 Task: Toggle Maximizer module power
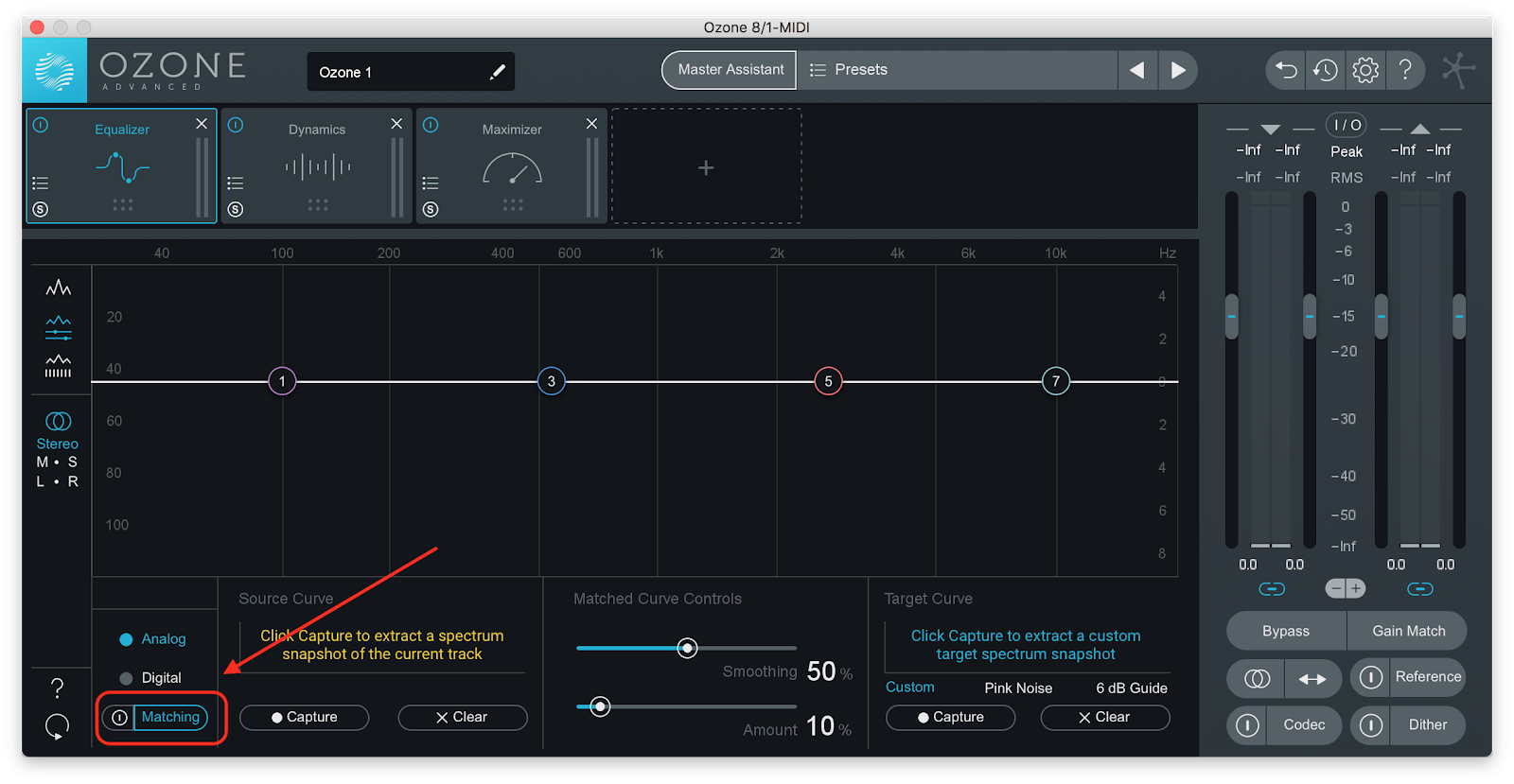click(x=431, y=125)
